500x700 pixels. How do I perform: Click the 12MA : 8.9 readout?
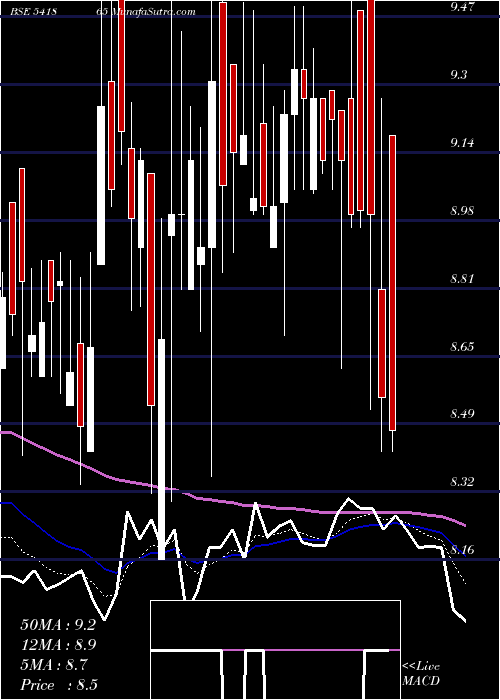tap(58, 645)
